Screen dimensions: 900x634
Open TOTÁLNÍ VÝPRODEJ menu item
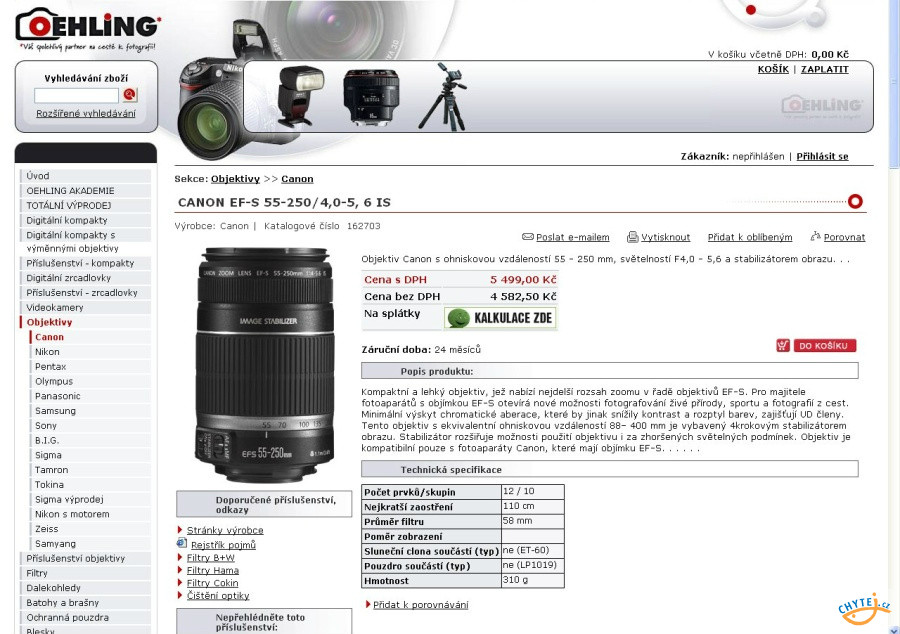(x=86, y=205)
